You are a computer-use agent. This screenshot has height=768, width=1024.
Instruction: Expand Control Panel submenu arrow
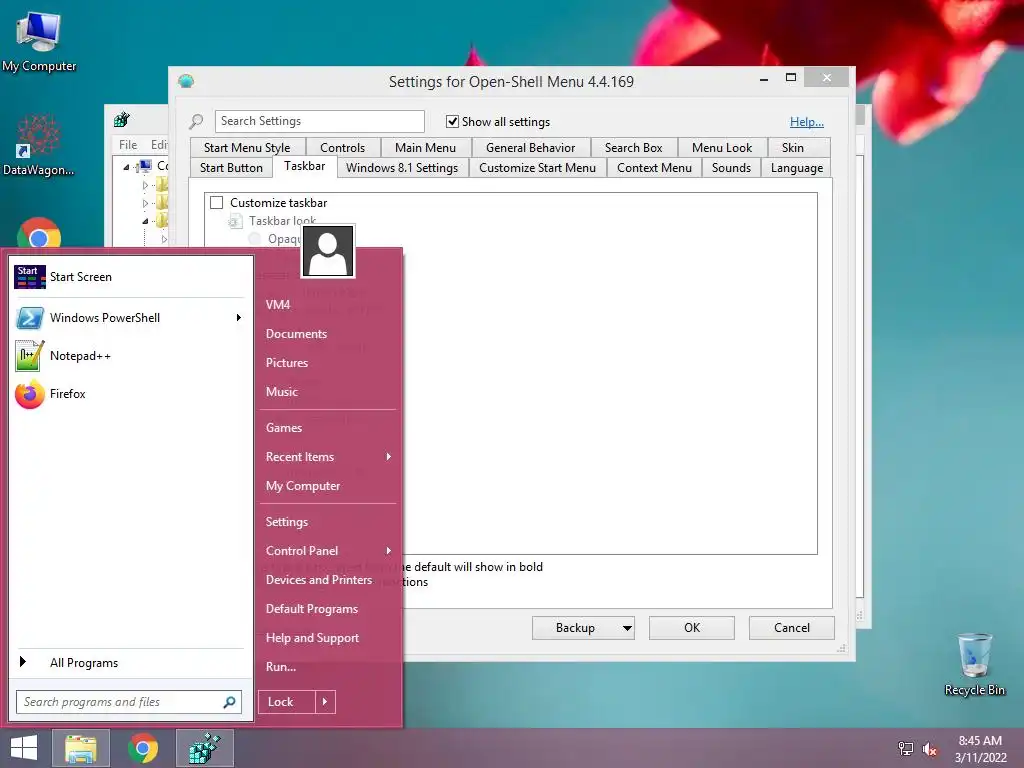[x=389, y=551]
